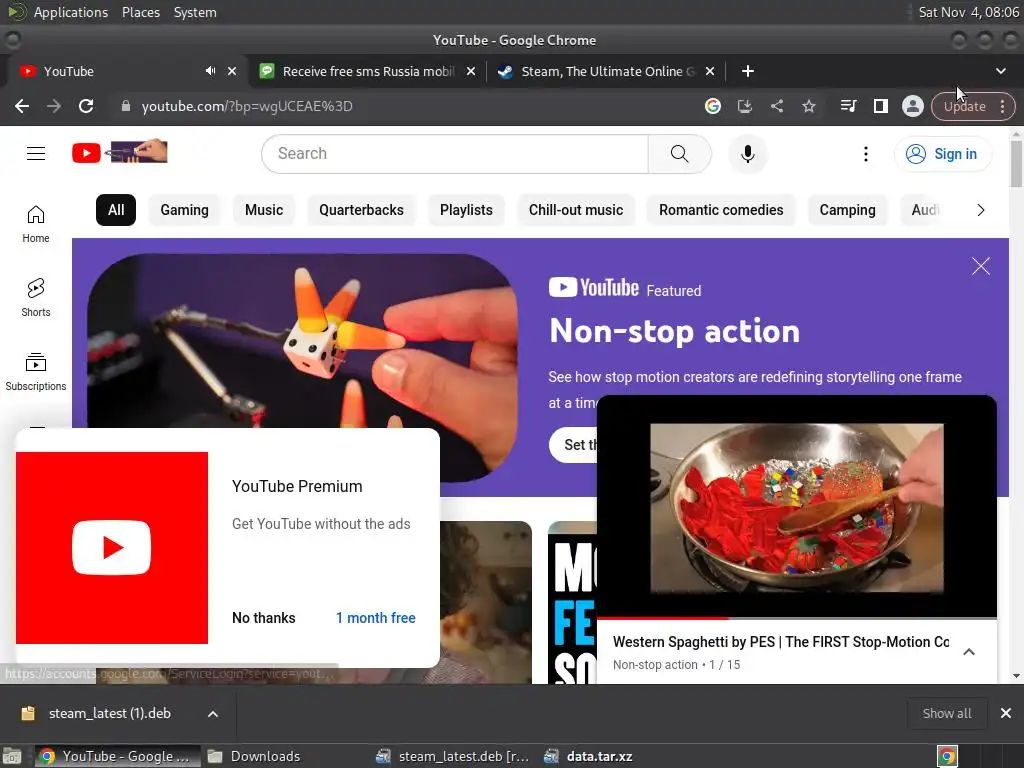This screenshot has width=1024, height=768.
Task: View site information lock icon
Action: 126,106
